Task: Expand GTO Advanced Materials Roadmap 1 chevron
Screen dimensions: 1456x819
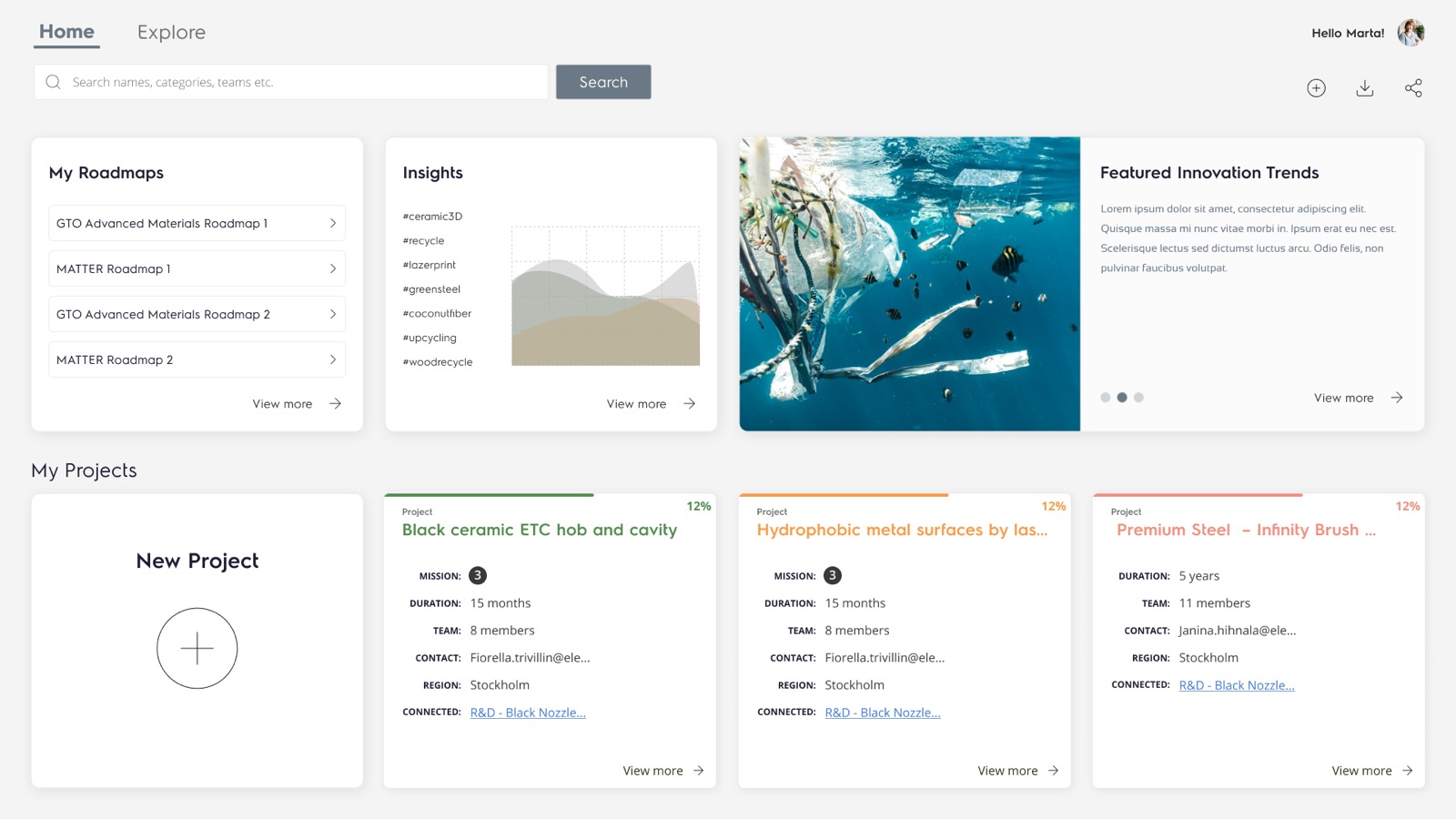Action: 332,223
